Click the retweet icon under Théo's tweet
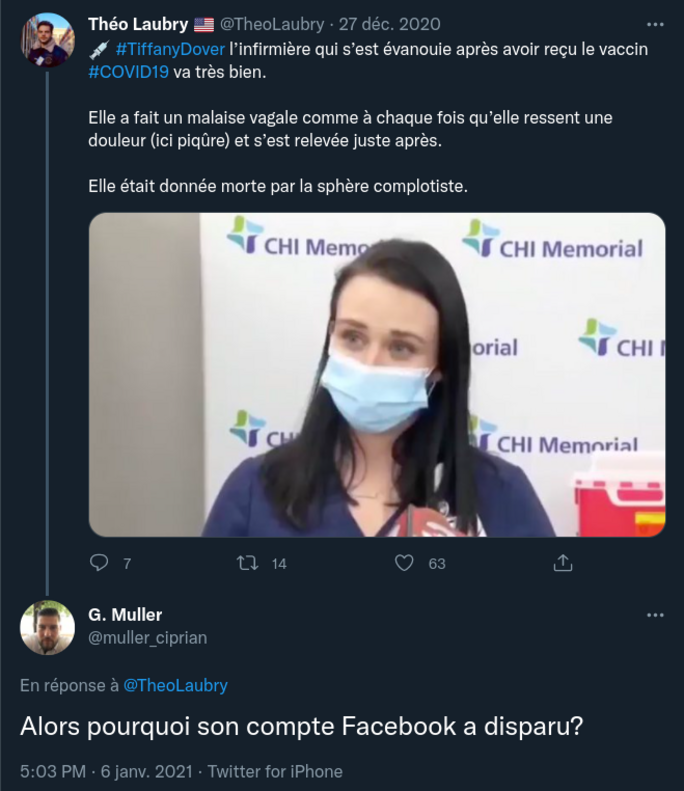Screen dimensions: 684x791 (x=246, y=563)
